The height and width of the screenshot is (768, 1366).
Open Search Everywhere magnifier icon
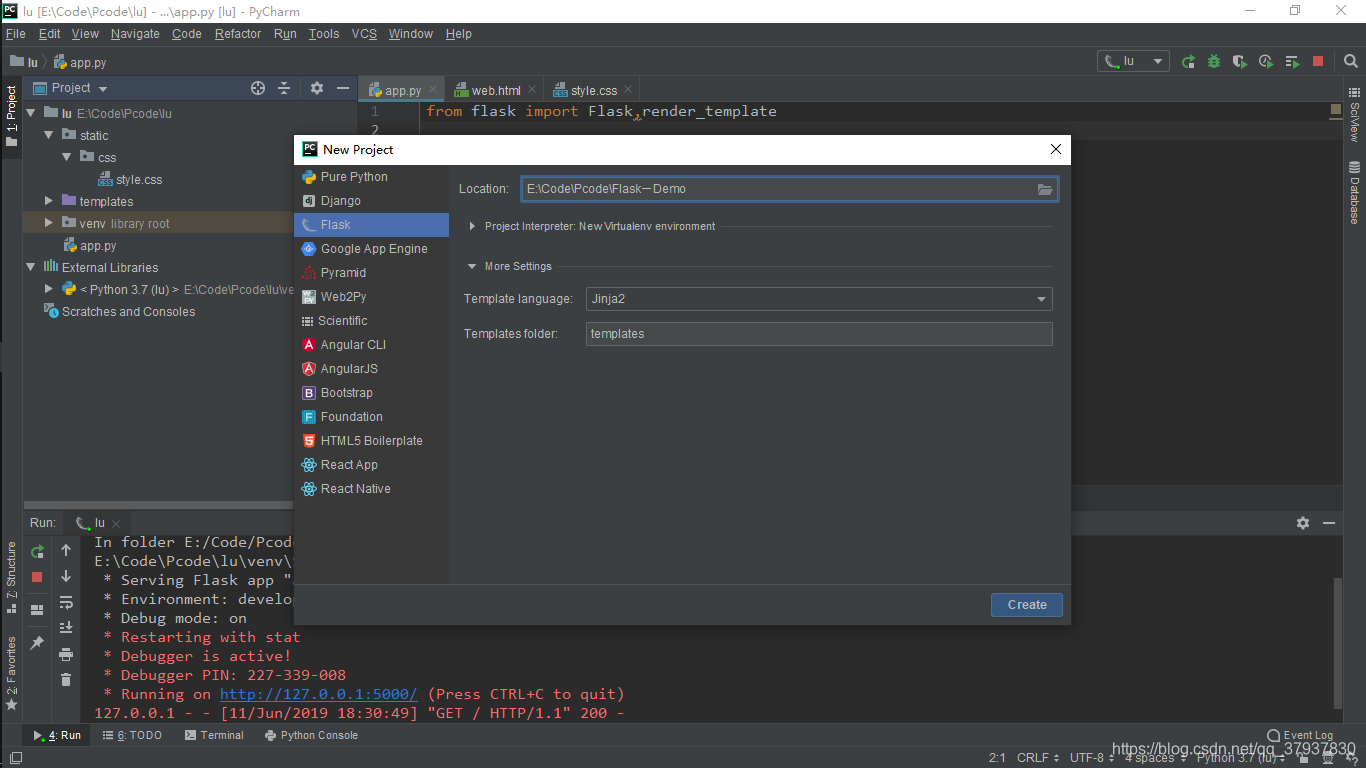click(1350, 61)
